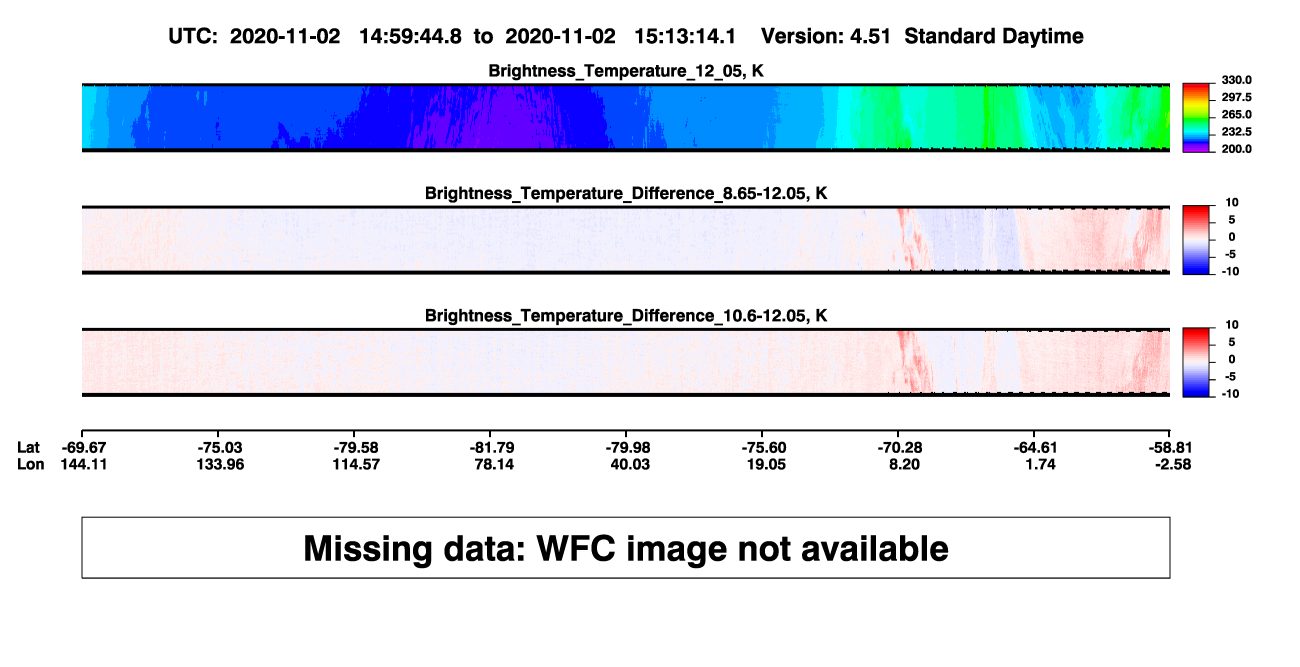Click the 'Lat' axis label
This screenshot has height=667, width=1300.
[x=29, y=447]
